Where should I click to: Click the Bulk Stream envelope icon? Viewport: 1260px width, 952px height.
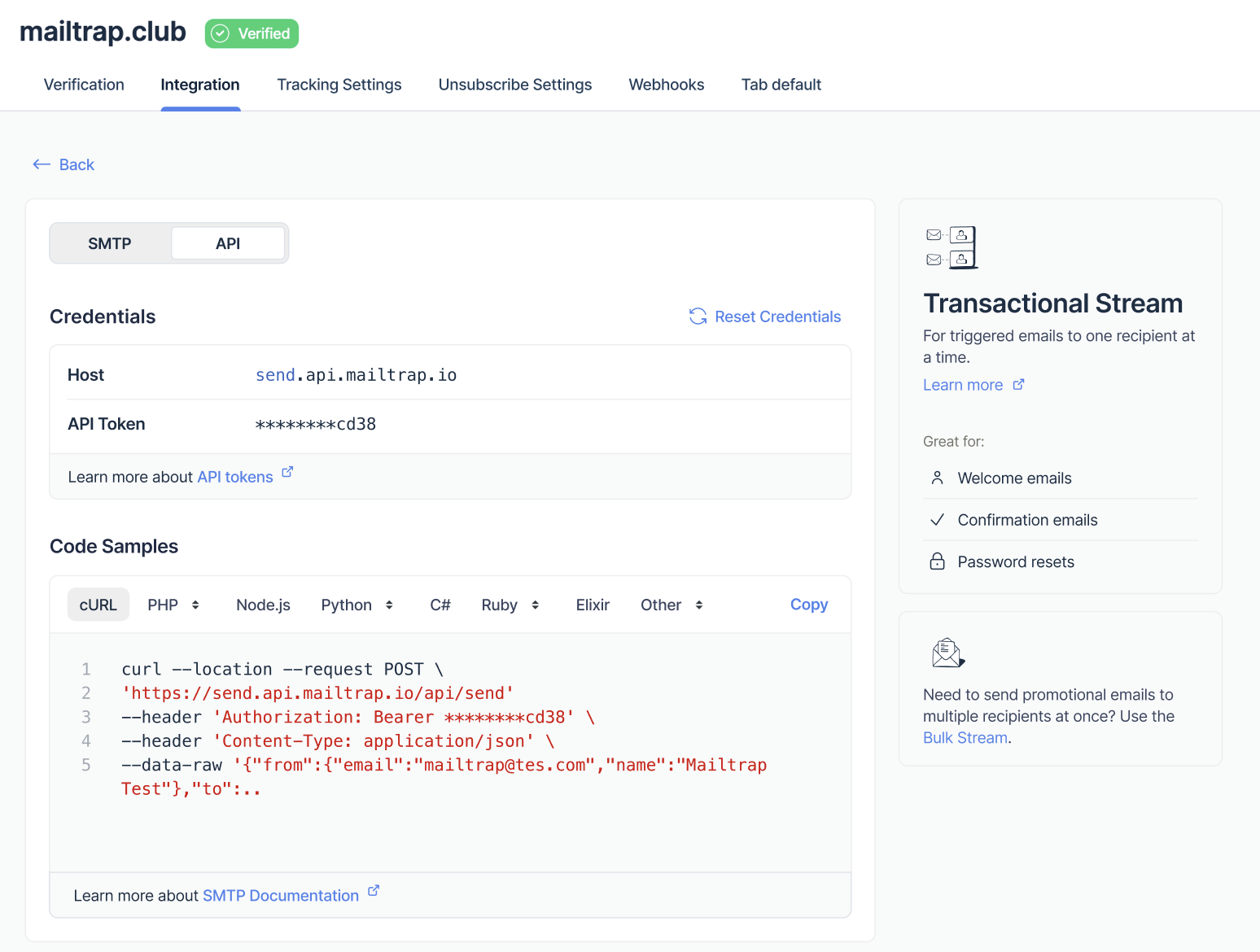947,653
